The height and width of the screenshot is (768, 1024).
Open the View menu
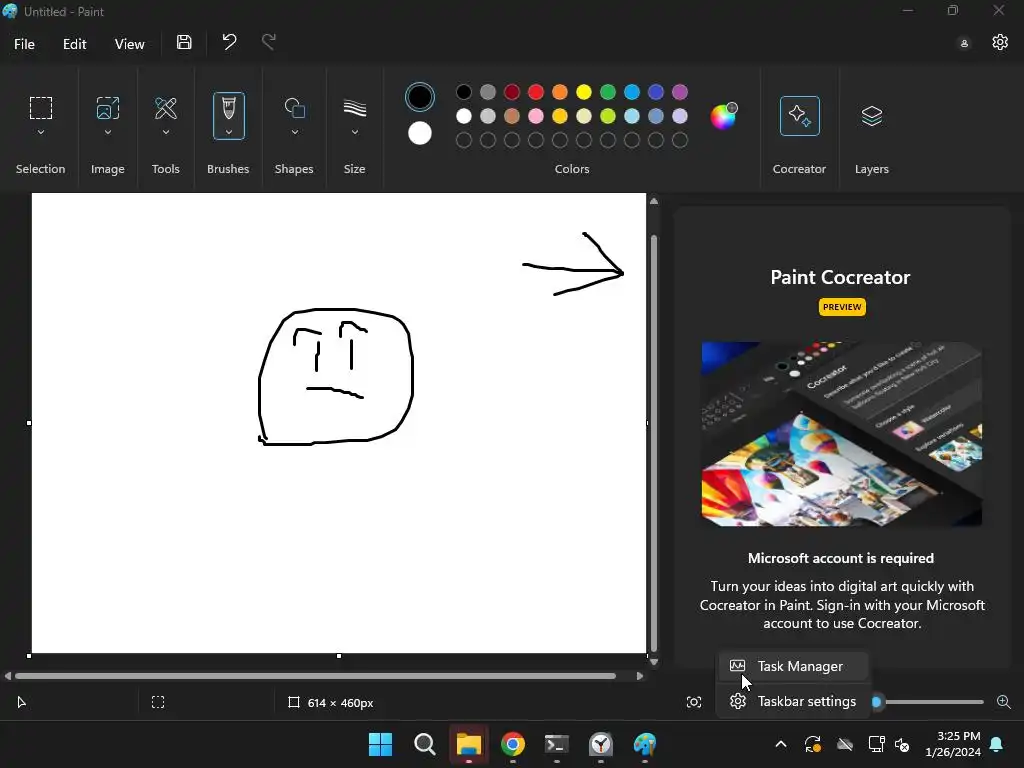pos(129,44)
